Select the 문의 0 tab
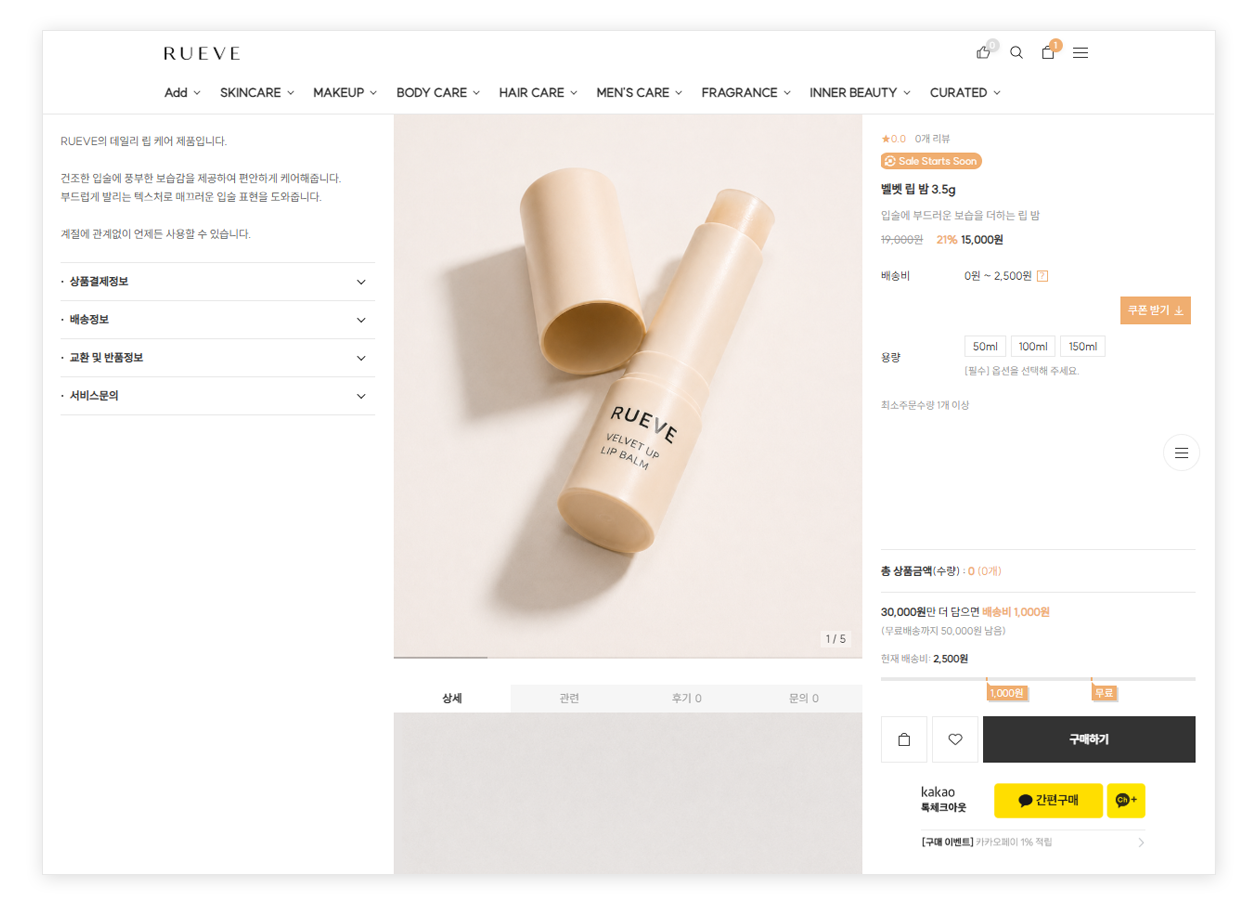 coord(803,698)
